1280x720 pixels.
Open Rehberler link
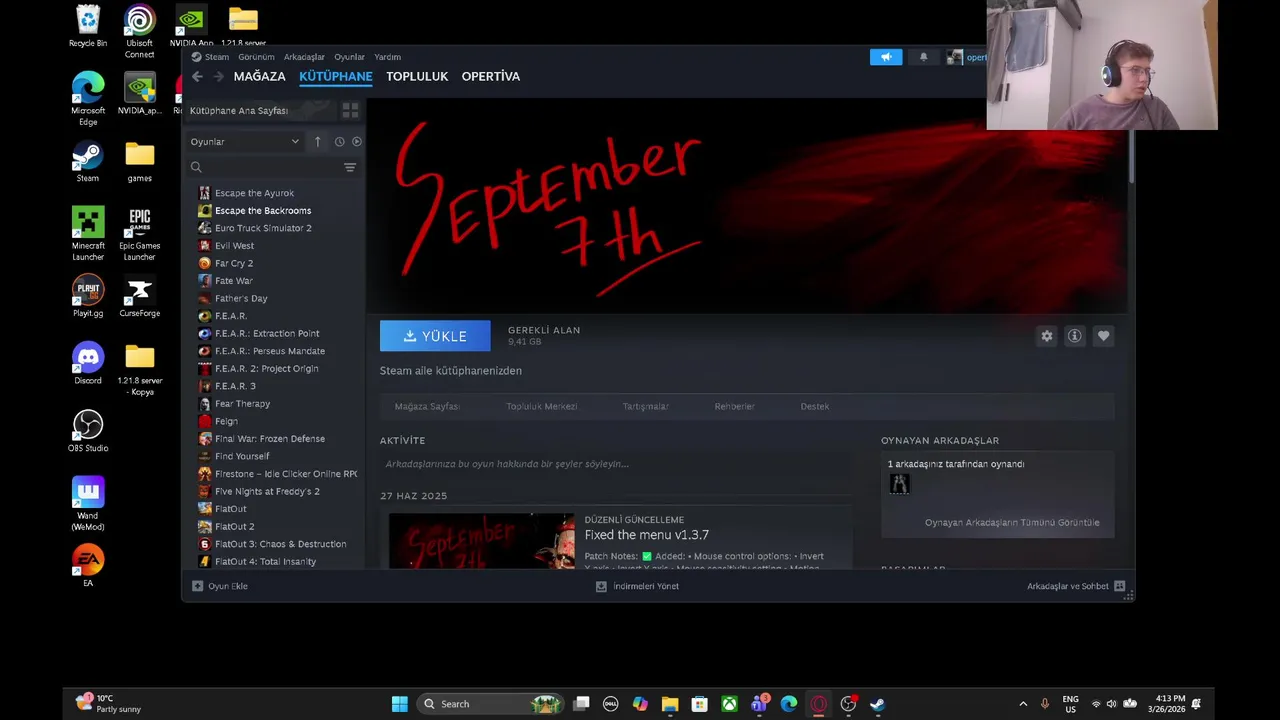(x=734, y=406)
